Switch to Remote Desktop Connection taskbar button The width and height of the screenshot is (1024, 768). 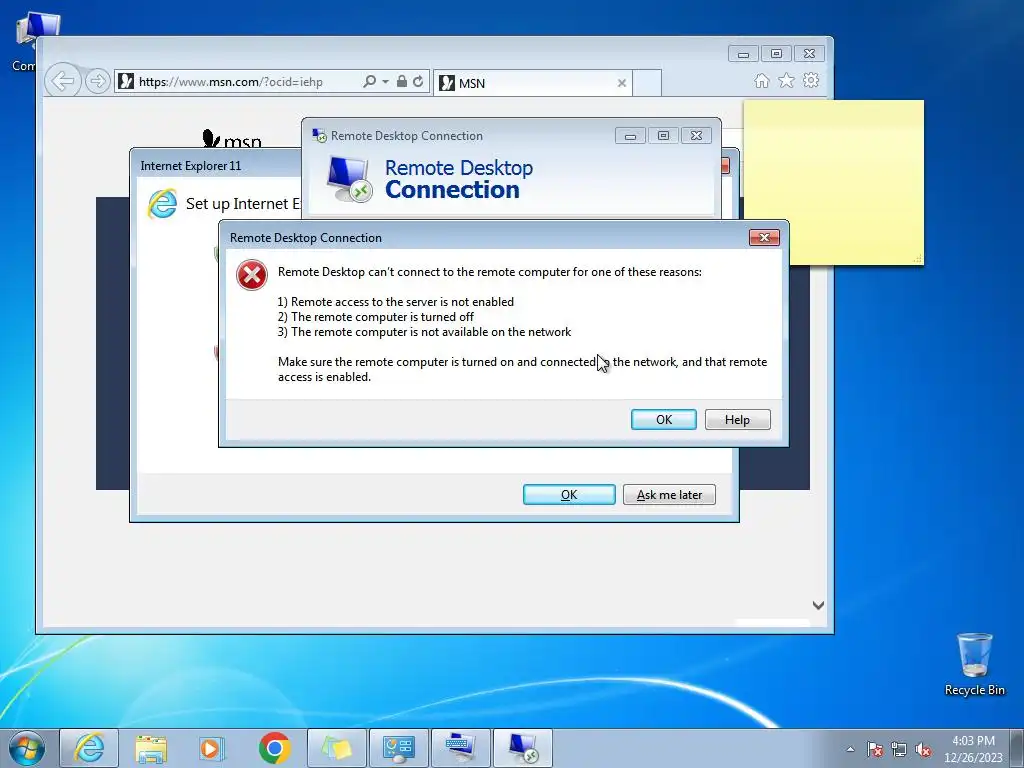coord(522,748)
